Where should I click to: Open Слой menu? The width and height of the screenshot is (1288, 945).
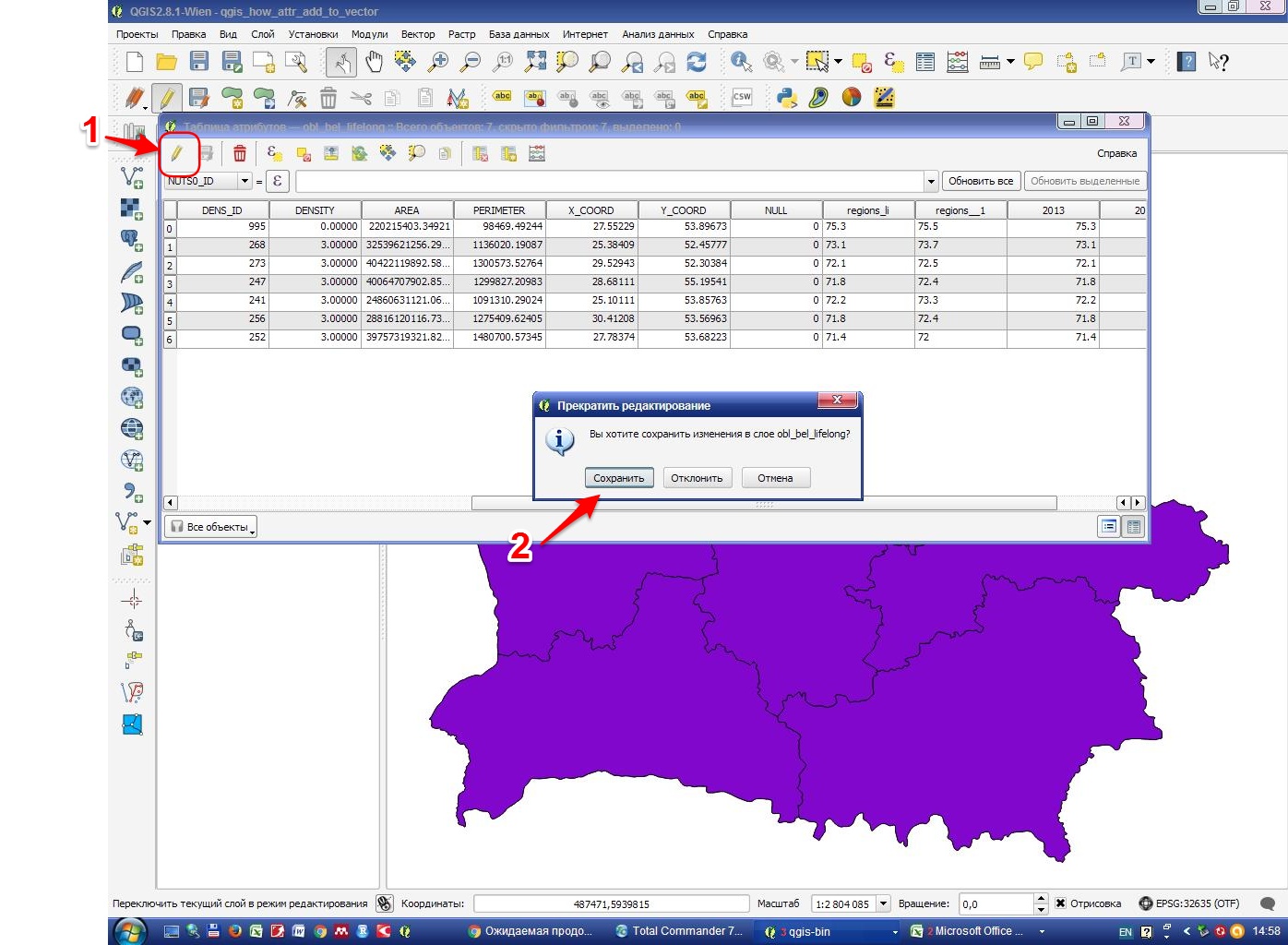(263, 34)
